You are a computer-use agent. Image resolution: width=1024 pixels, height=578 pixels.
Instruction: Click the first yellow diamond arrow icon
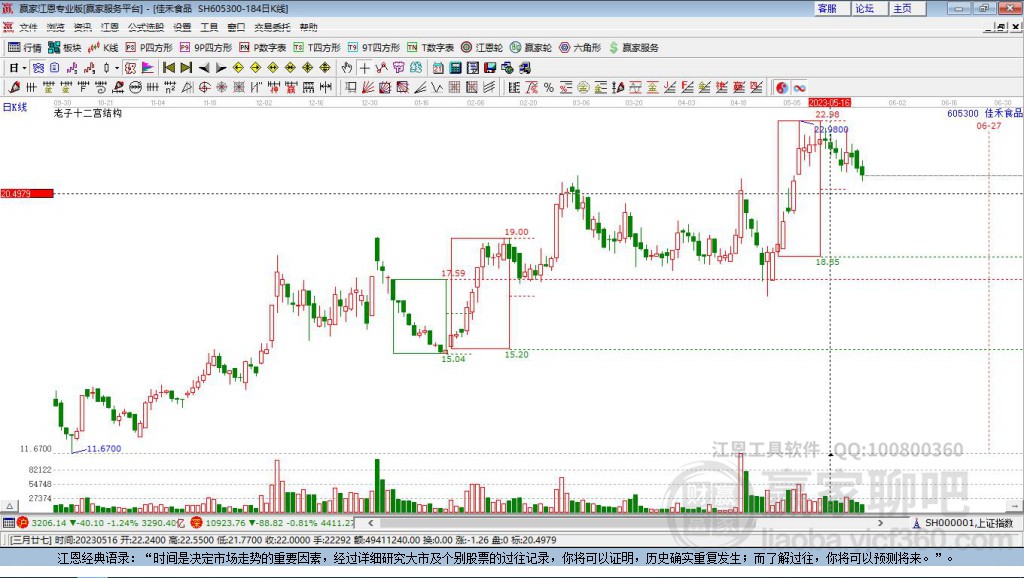[238, 68]
